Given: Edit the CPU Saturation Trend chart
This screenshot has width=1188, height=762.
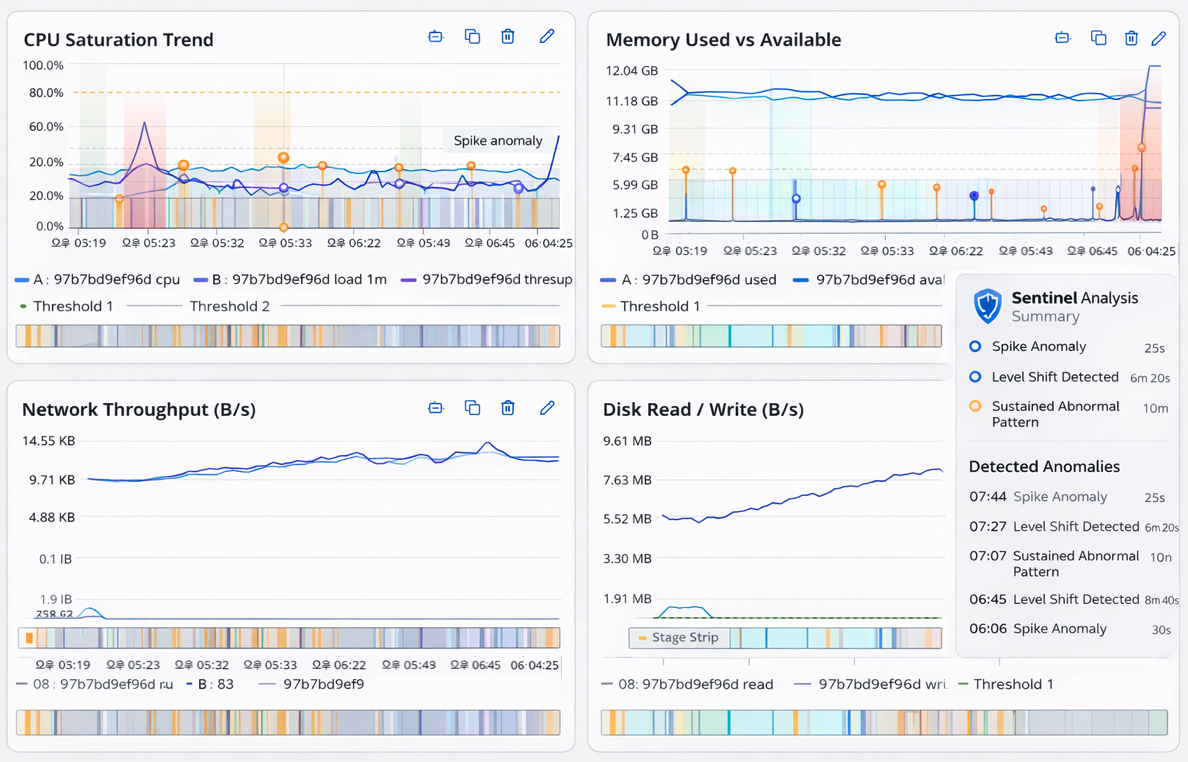Looking at the screenshot, I should point(547,36).
